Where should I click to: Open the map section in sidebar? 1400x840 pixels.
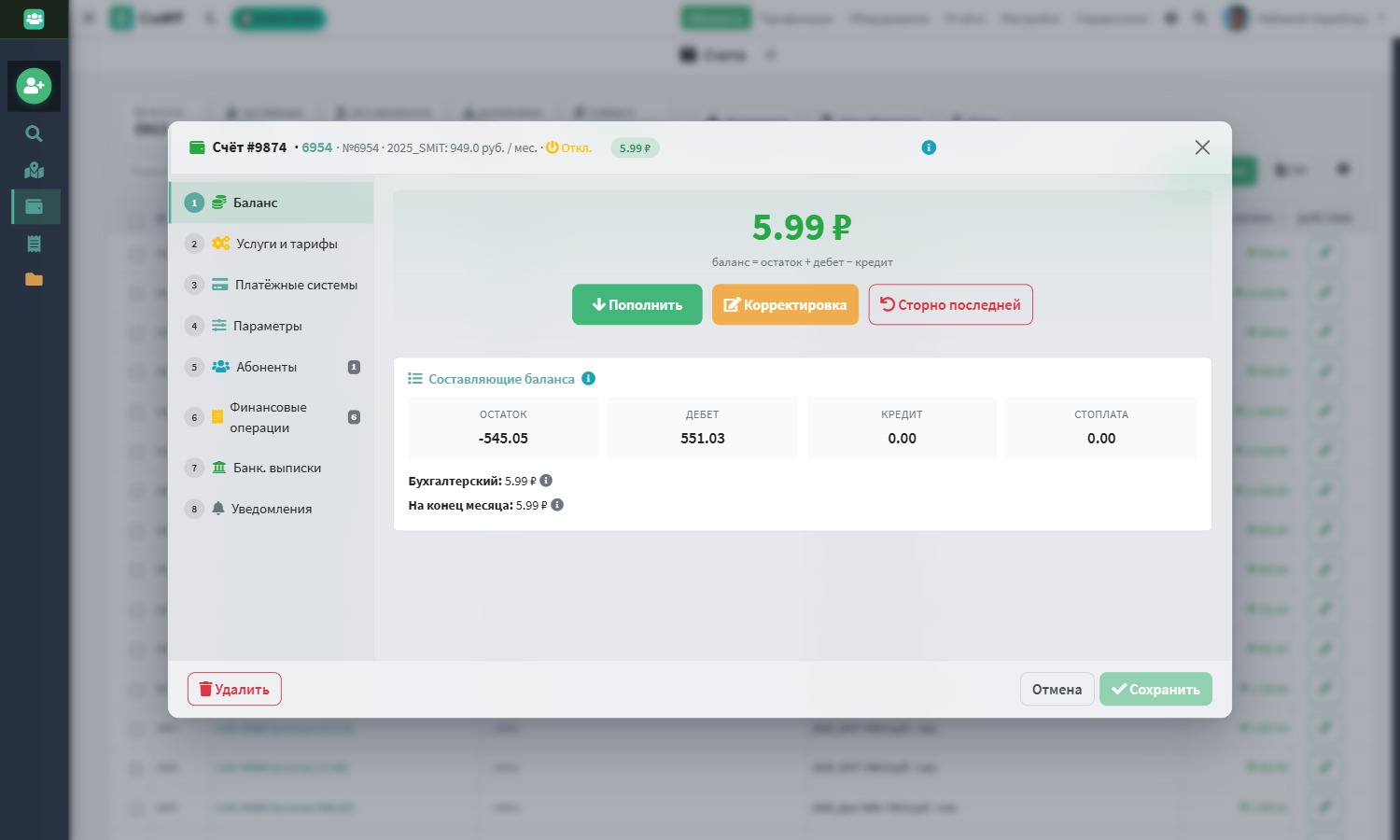(34, 170)
